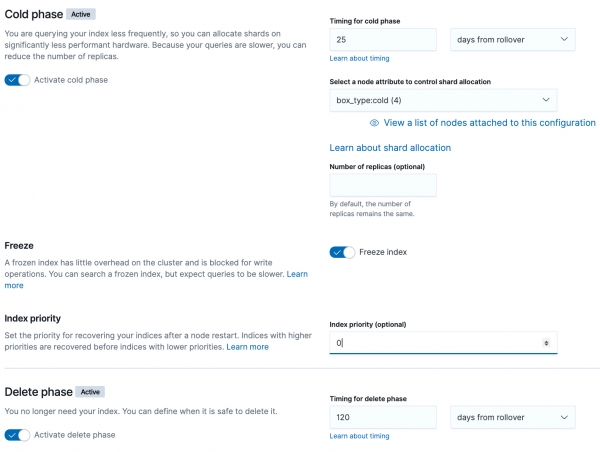Click the eye icon beside view nodes link
Image resolution: width=600 pixels, height=452 pixels.
pyautogui.click(x=374, y=123)
